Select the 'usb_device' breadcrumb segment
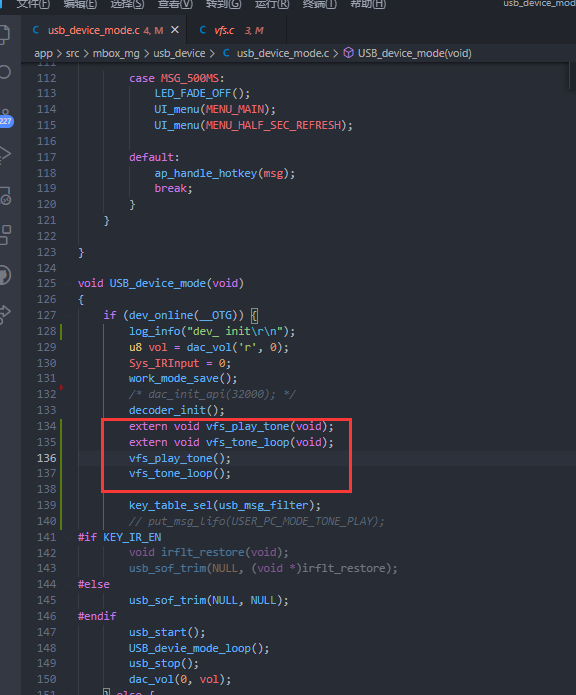 [x=179, y=54]
